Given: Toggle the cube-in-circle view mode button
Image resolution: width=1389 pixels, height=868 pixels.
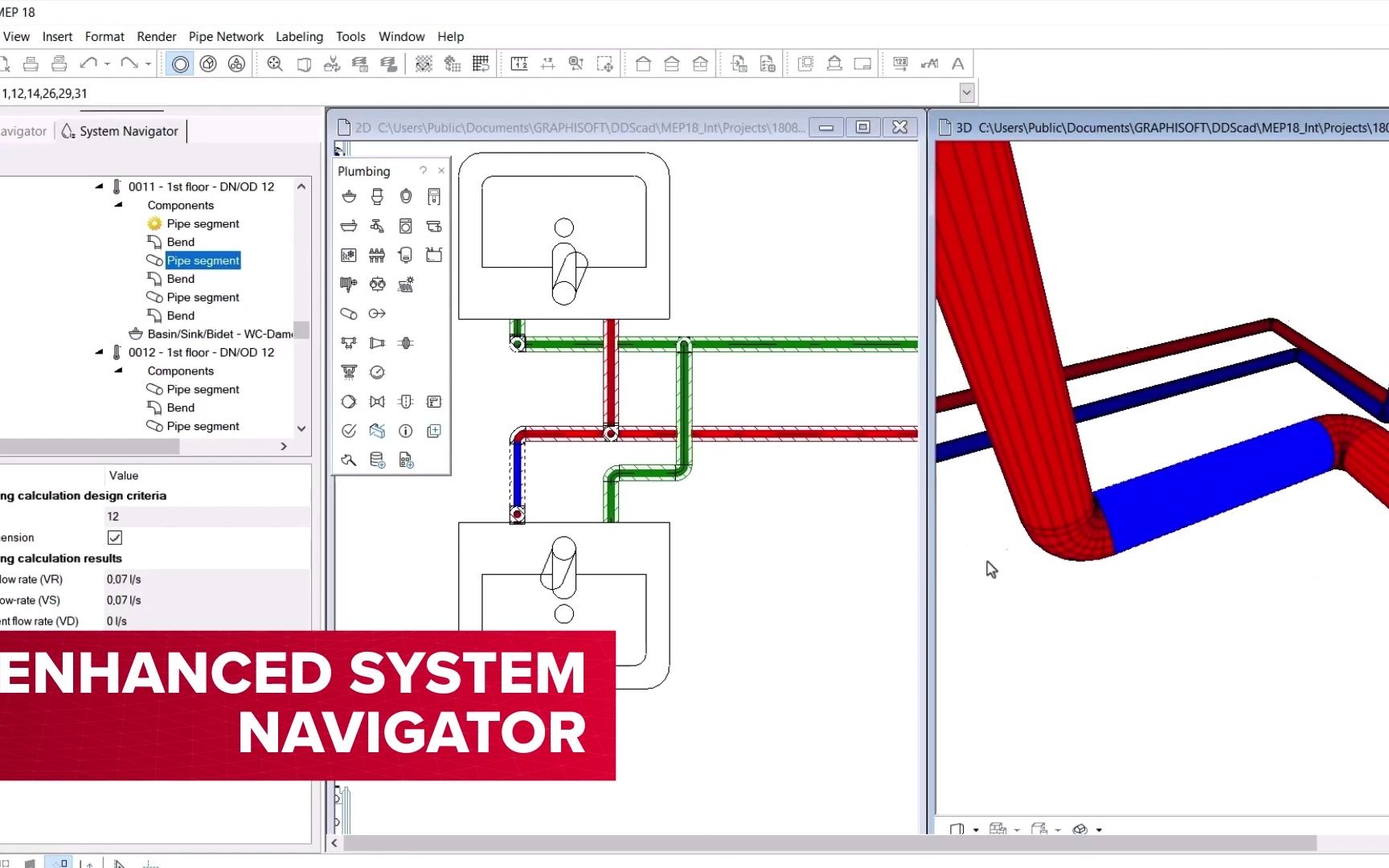Looking at the screenshot, I should point(208,64).
